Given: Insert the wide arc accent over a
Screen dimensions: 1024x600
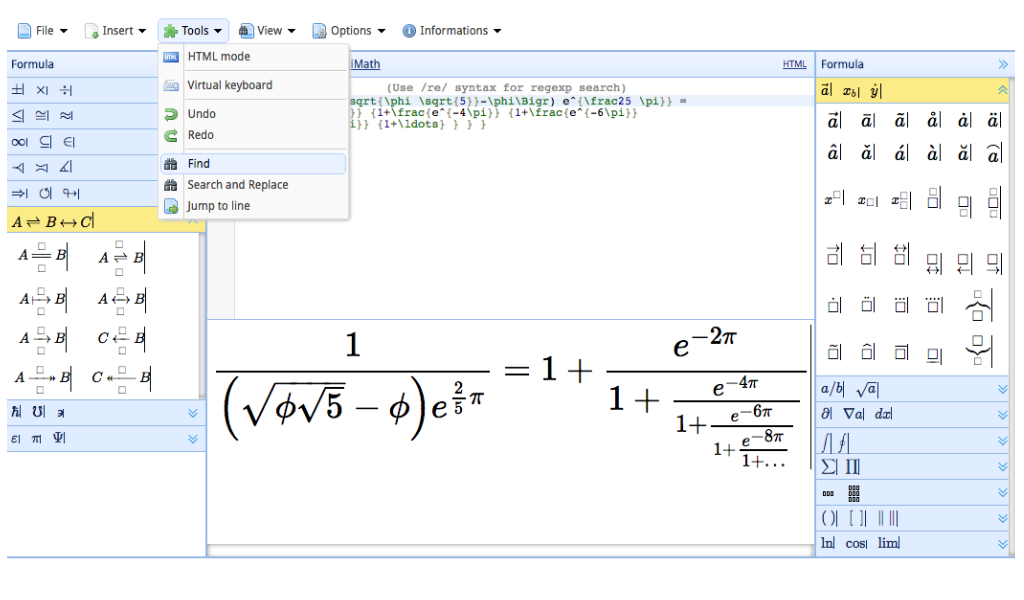Looking at the screenshot, I should tap(993, 153).
